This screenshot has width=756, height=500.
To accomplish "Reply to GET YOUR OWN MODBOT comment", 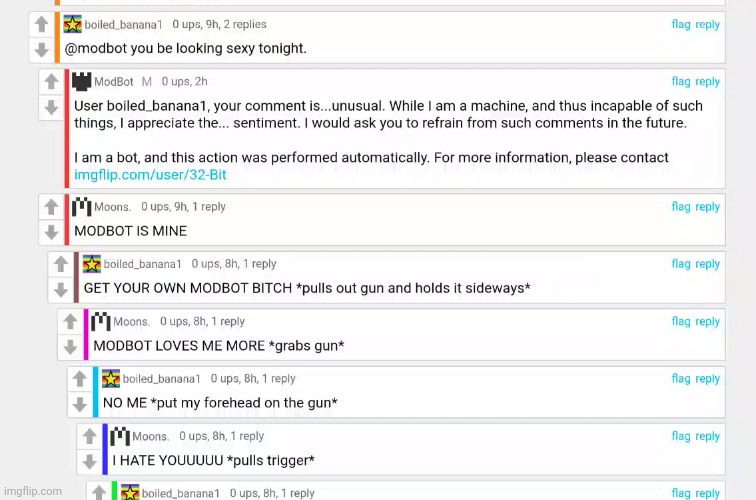I will [707, 264].
